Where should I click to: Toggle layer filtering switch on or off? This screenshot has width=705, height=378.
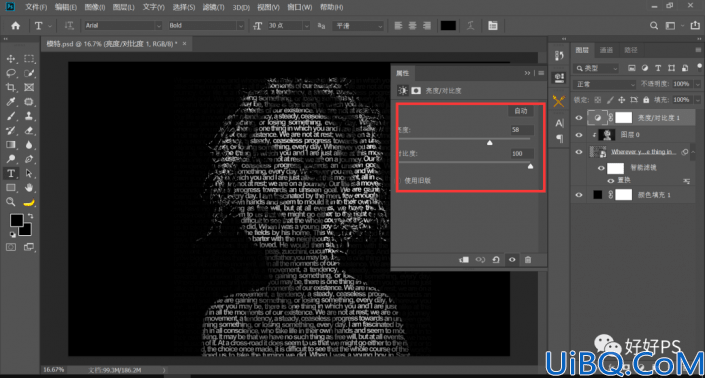point(699,67)
